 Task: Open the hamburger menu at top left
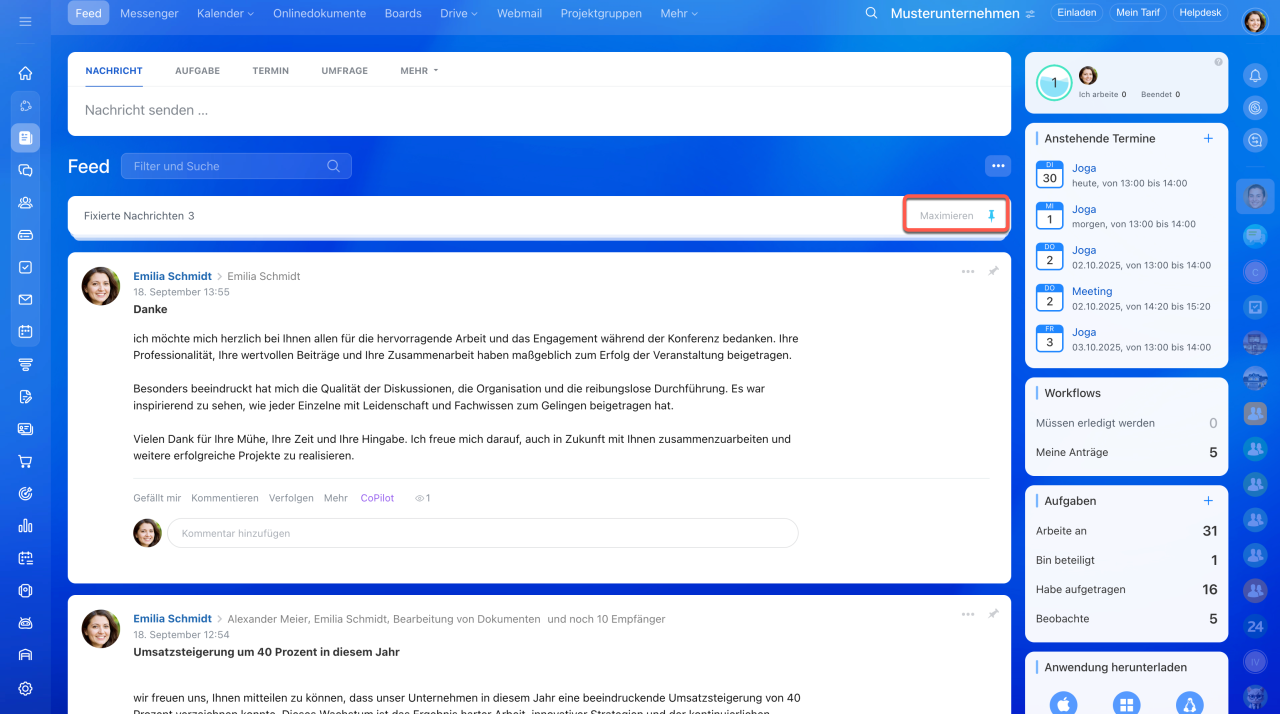tap(25, 21)
